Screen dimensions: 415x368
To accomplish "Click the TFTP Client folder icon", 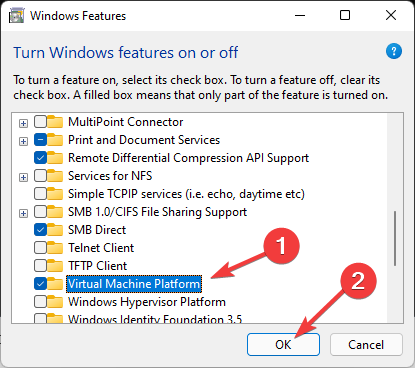I will click(55, 266).
